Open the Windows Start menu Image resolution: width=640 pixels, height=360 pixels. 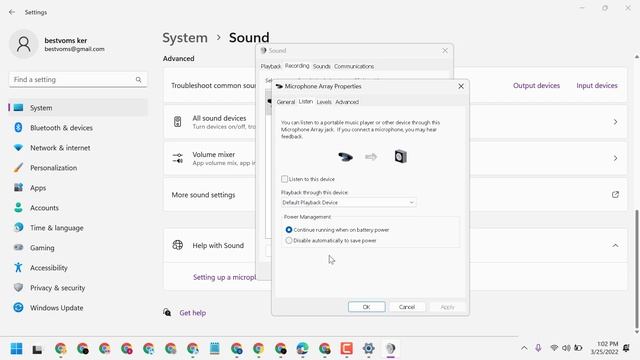tap(16, 349)
